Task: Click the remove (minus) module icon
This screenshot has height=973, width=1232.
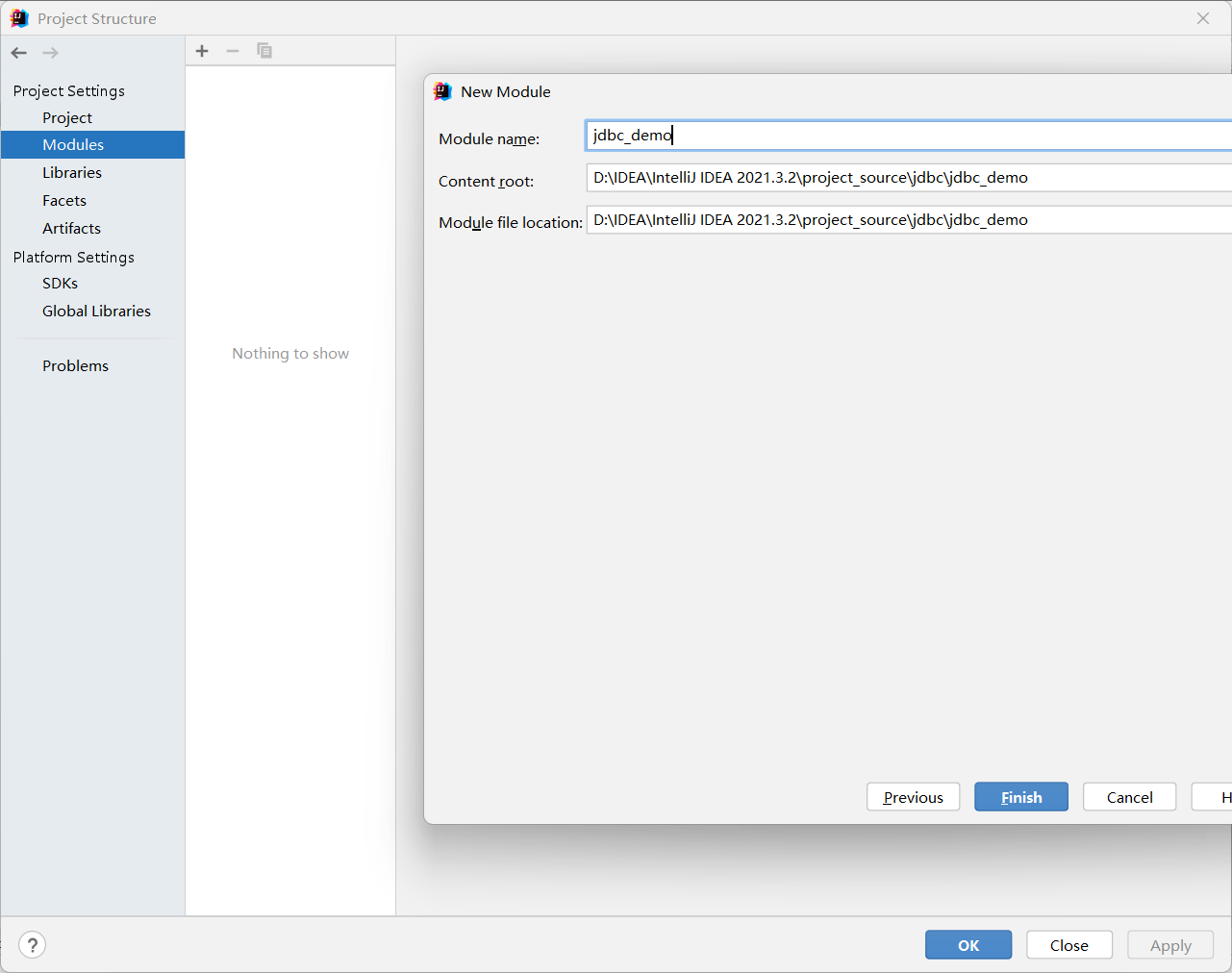Action: coord(233,51)
